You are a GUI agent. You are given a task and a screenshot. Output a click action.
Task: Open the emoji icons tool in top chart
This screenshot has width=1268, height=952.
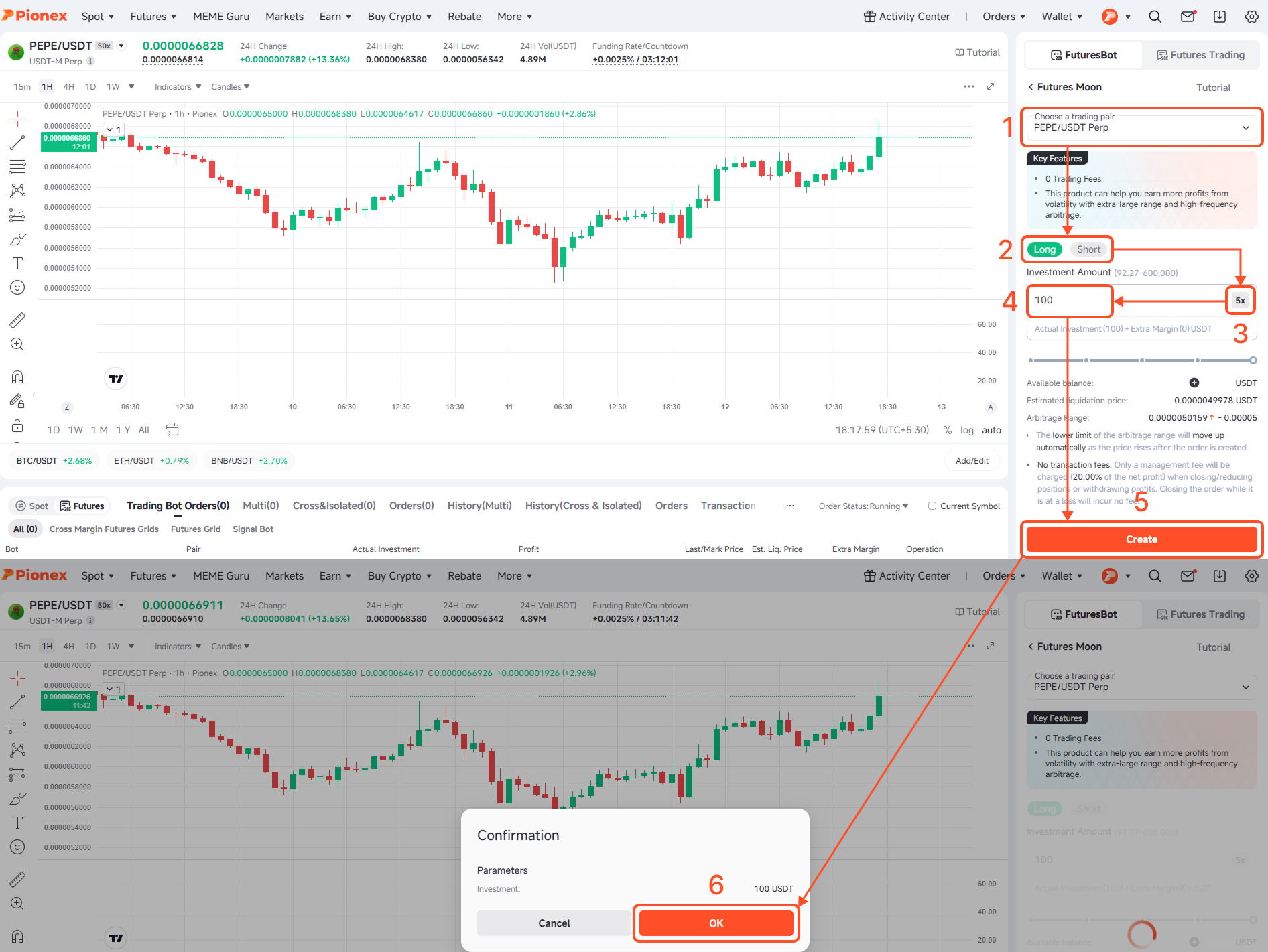pyautogui.click(x=17, y=287)
